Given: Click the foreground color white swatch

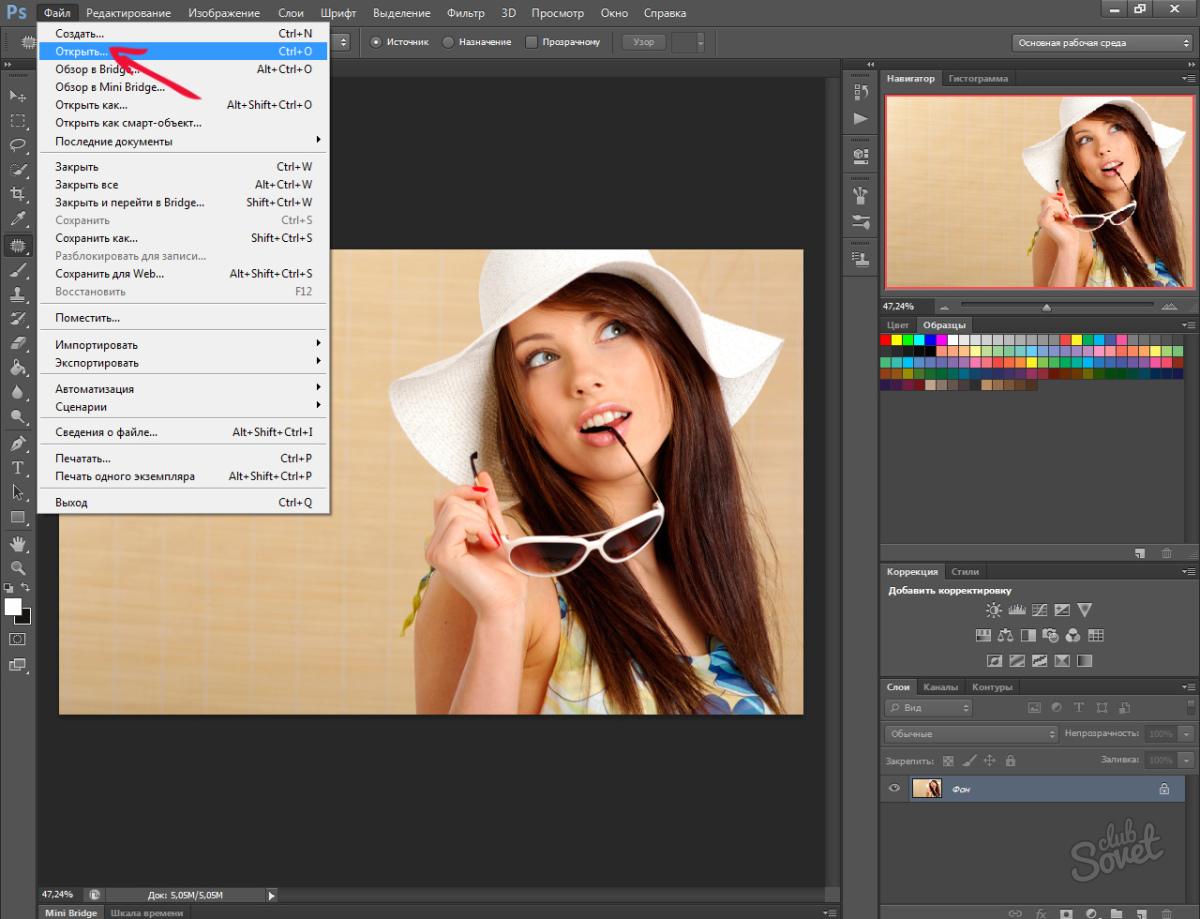Looking at the screenshot, I should [13, 607].
